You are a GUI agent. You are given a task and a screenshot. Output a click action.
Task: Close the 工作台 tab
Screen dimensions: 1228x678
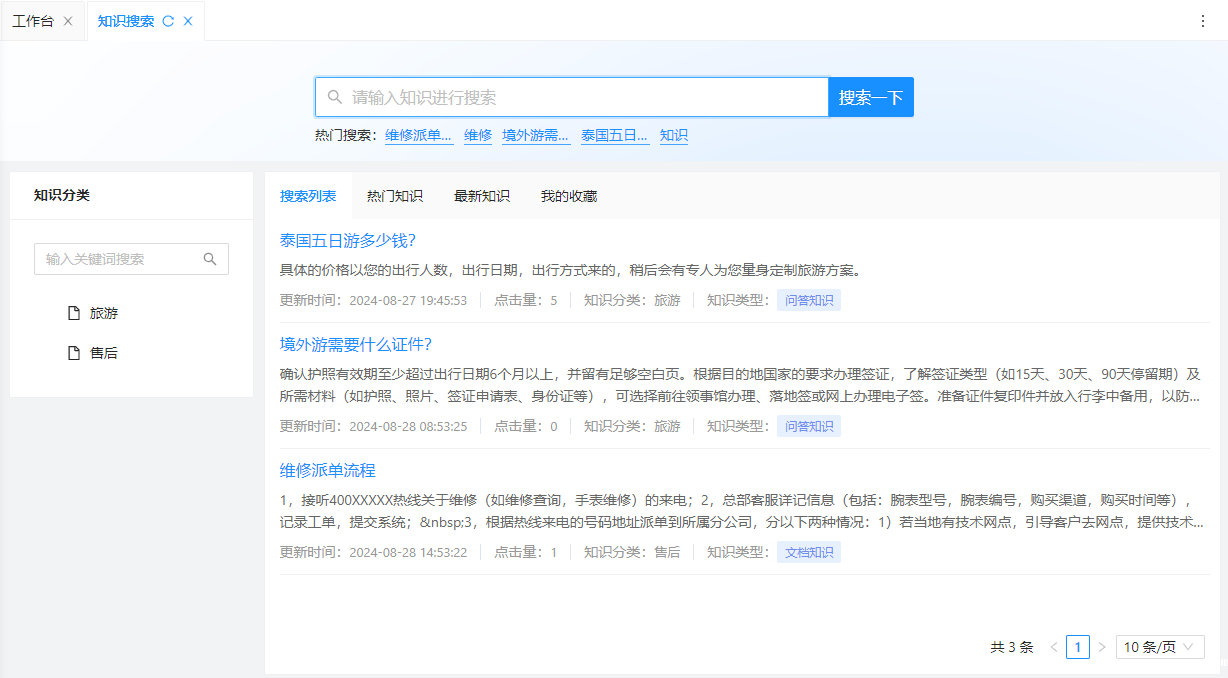pyautogui.click(x=68, y=21)
